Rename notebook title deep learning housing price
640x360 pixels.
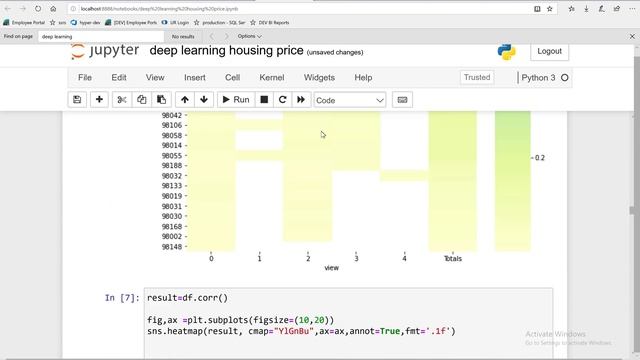(x=227, y=51)
